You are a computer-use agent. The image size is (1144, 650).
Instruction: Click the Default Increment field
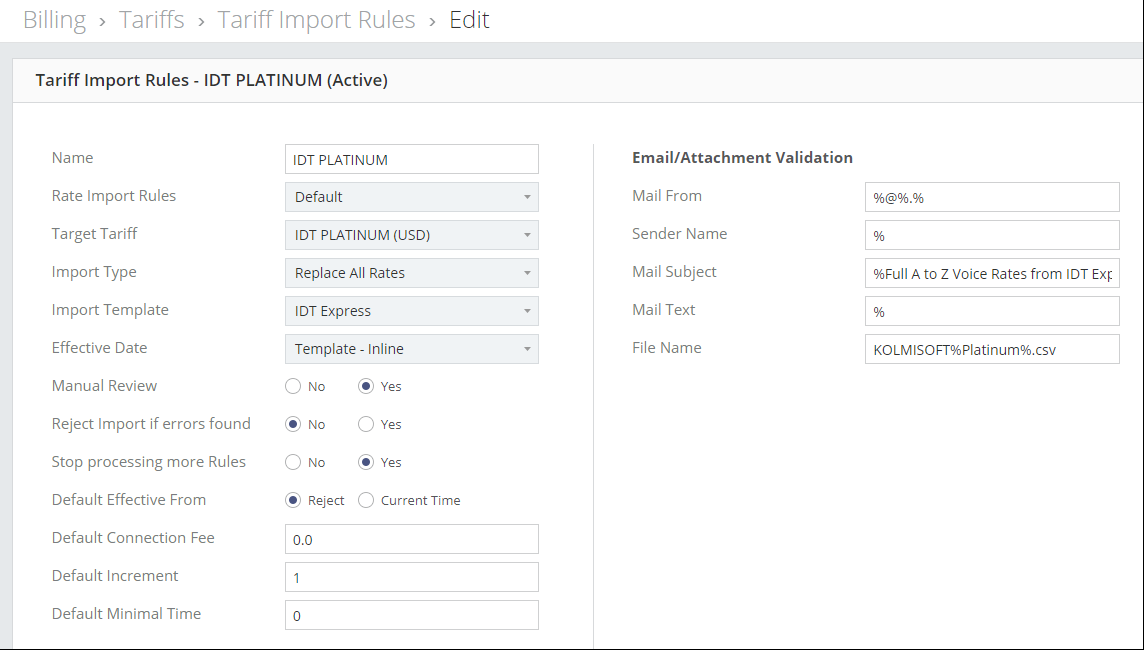[411, 577]
